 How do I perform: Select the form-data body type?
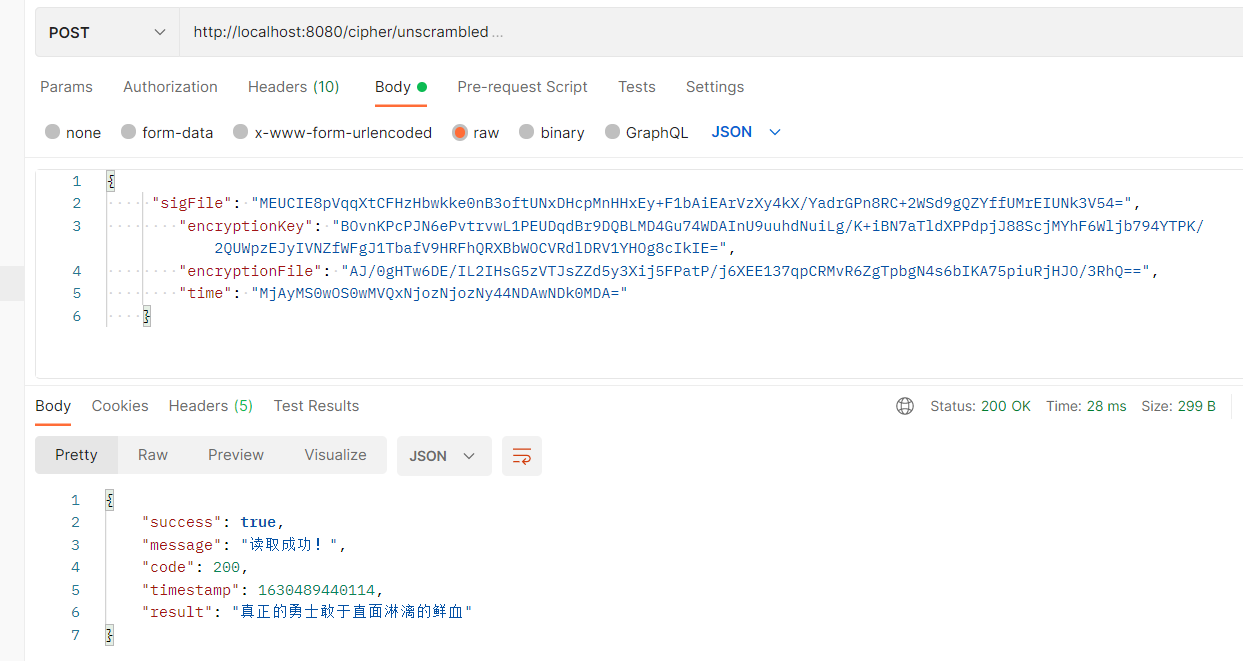coord(128,131)
